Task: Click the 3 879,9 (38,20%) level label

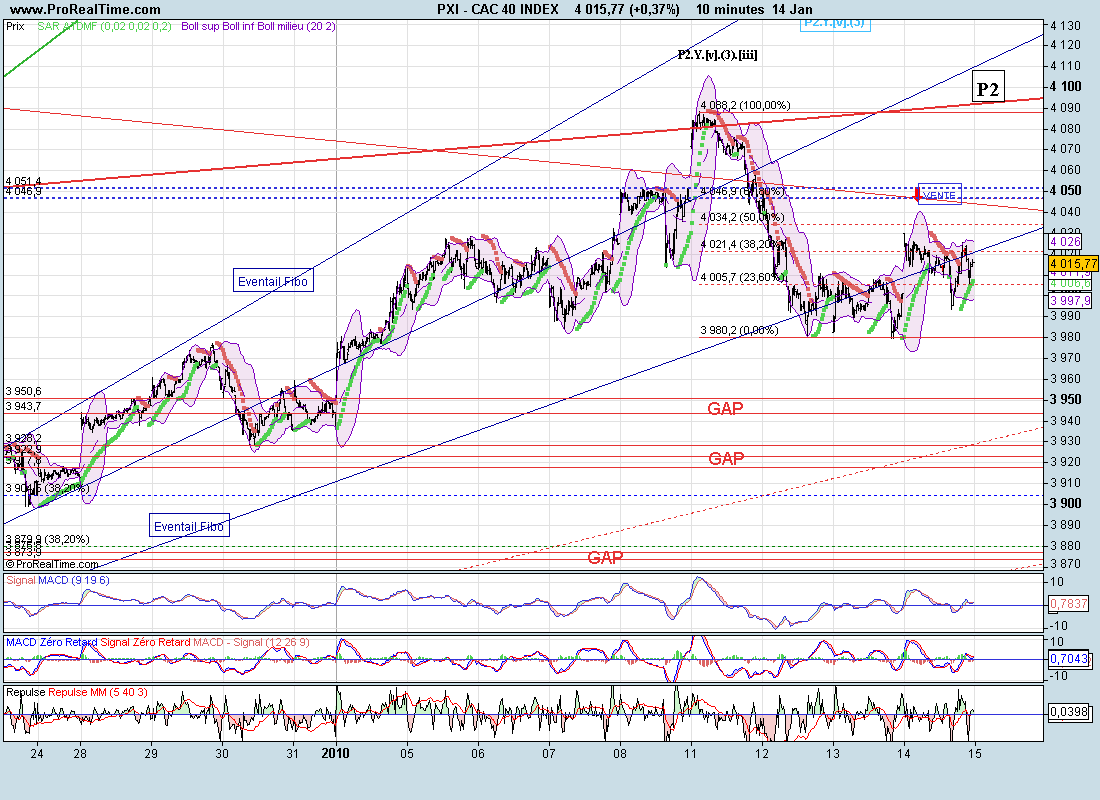Action: click(x=47, y=540)
